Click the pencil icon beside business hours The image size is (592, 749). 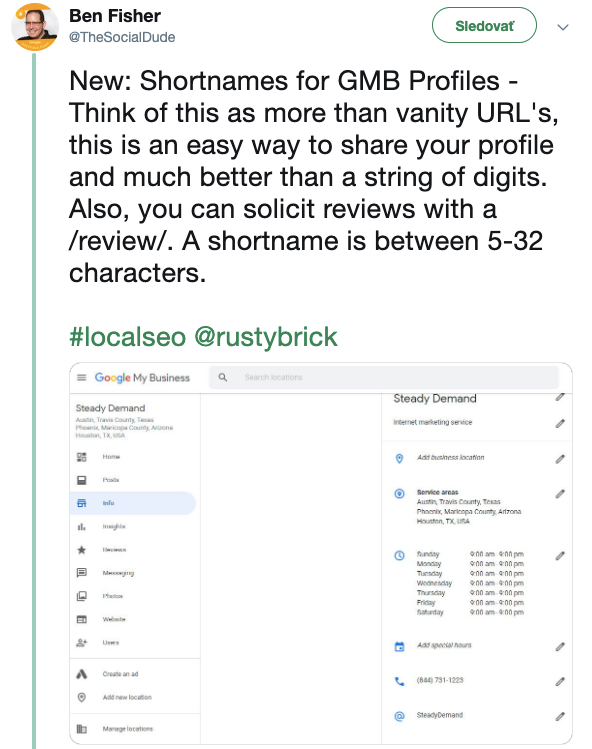pos(560,556)
